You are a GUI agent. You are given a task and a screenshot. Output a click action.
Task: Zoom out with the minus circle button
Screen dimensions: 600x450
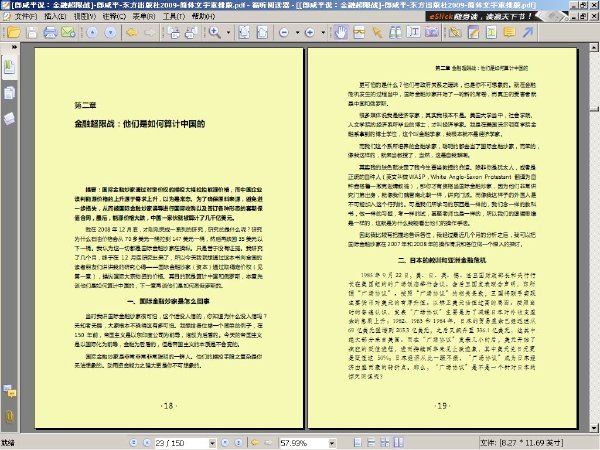pos(284,33)
